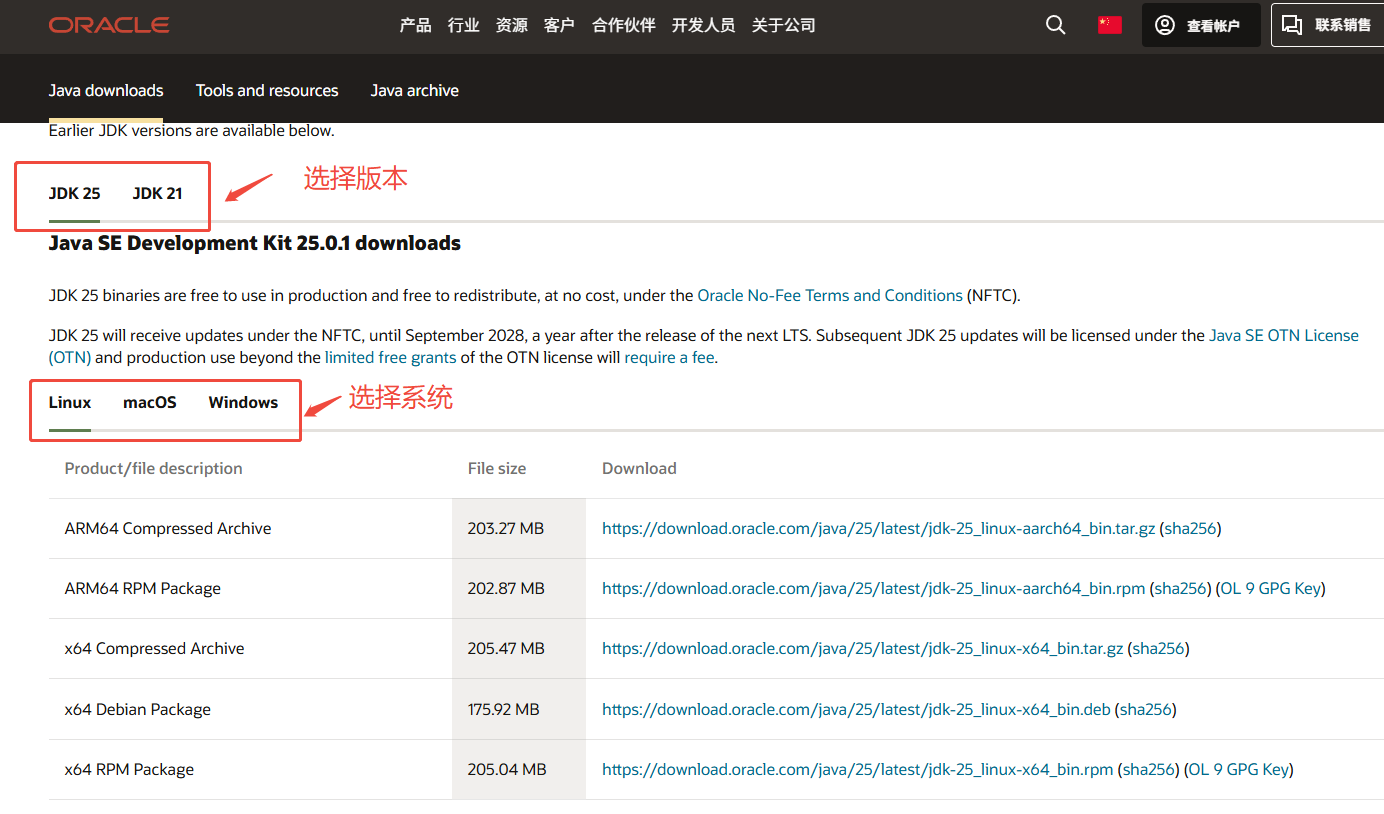Click the limited free grants link
This screenshot has width=1384, height=814.
391,357
